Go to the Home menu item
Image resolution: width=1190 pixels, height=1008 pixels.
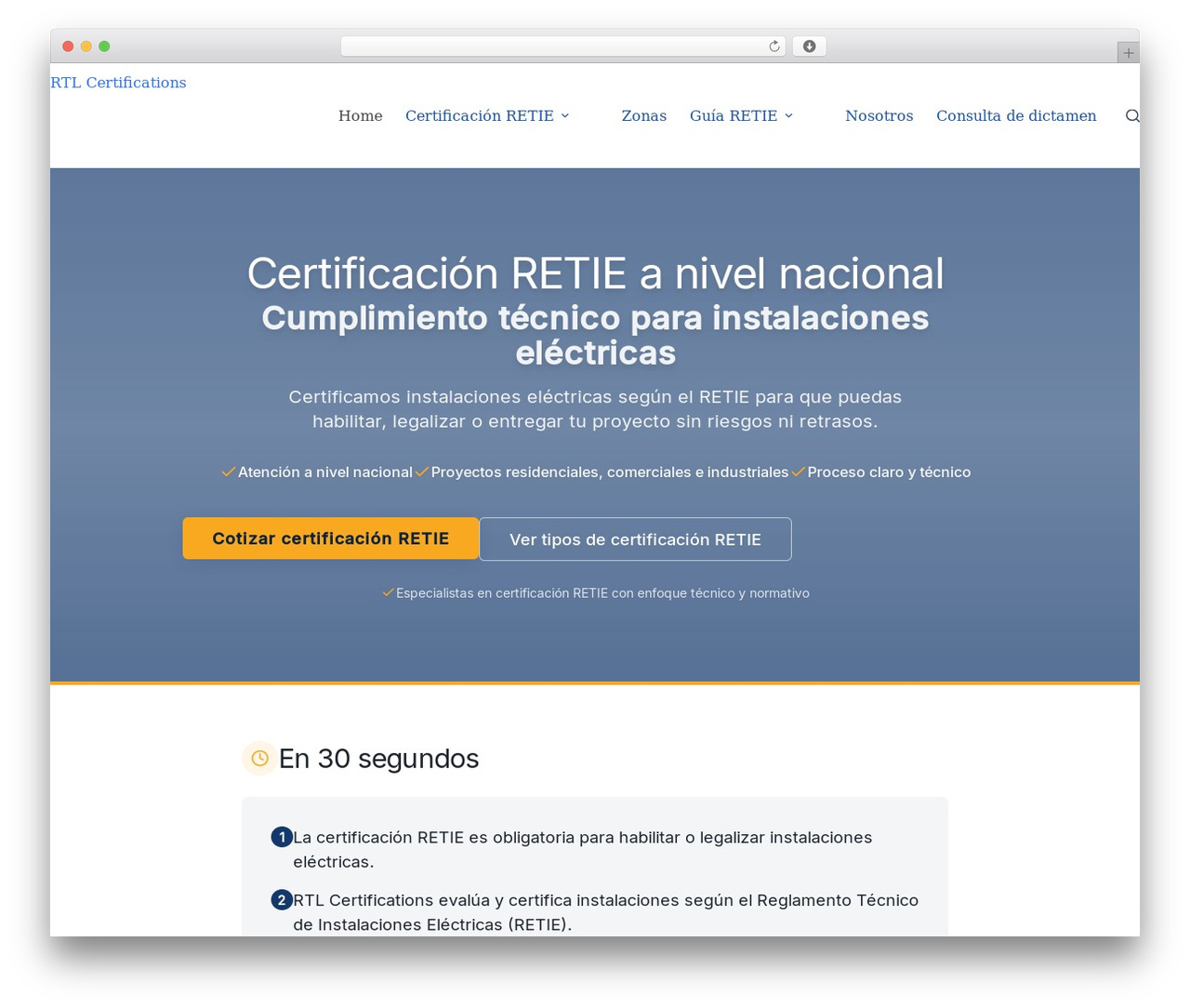pos(361,116)
